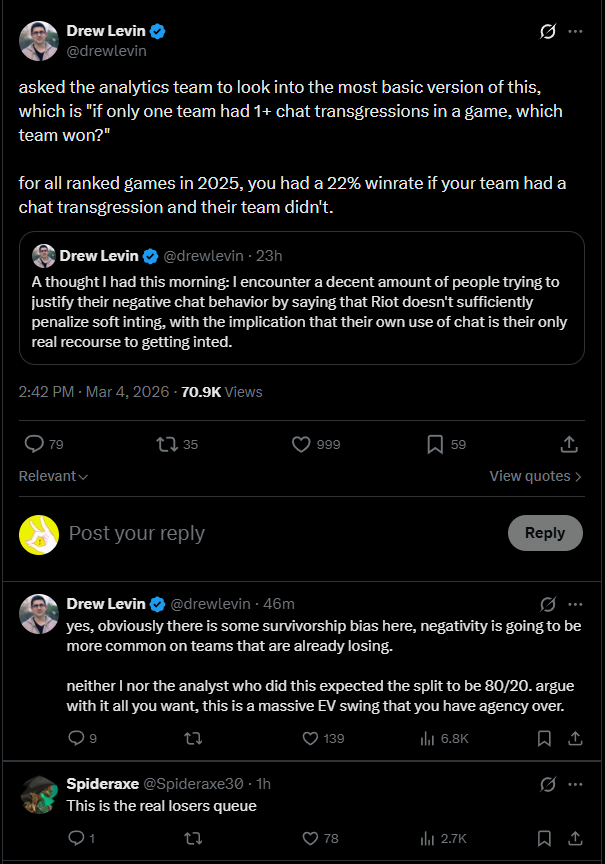Share Spideraxe's reply
This screenshot has width=605, height=864.
(575, 837)
